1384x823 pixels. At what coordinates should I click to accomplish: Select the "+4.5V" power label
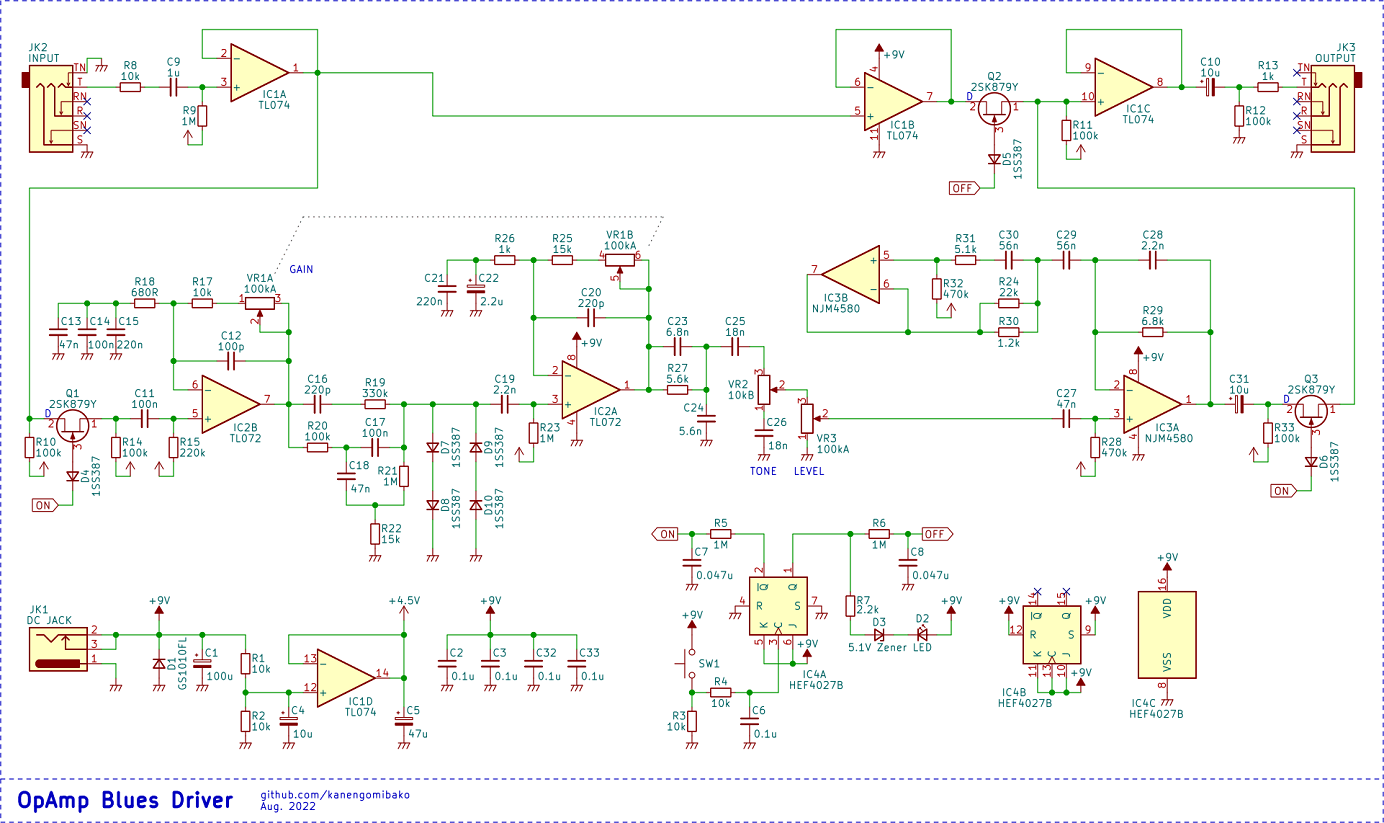404,600
